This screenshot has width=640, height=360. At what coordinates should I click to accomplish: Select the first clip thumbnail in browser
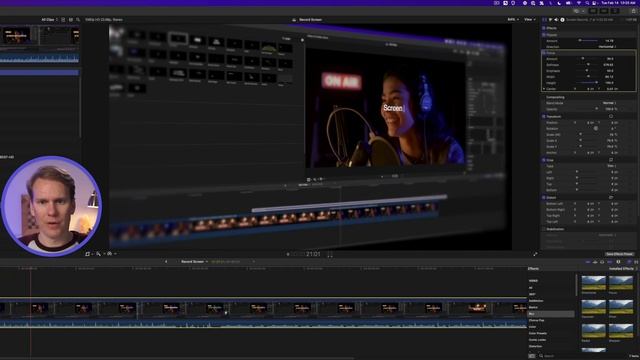click(x=16, y=36)
